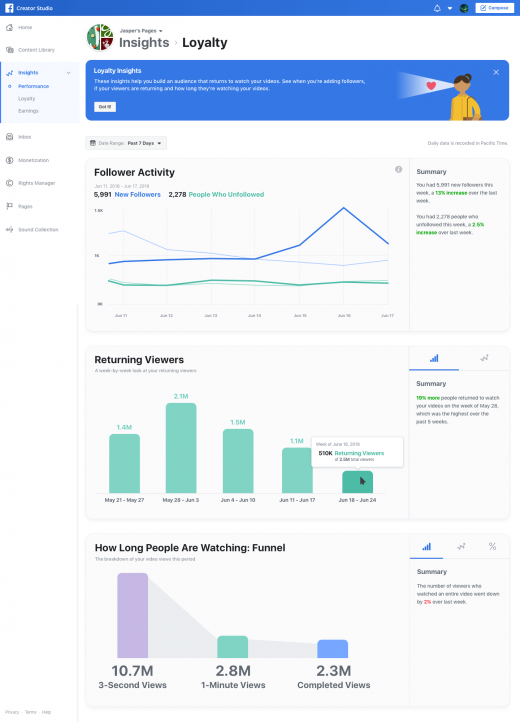This screenshot has width=520, height=722.
Task: Open the Inbox sidebar icon
Action: pyautogui.click(x=9, y=137)
